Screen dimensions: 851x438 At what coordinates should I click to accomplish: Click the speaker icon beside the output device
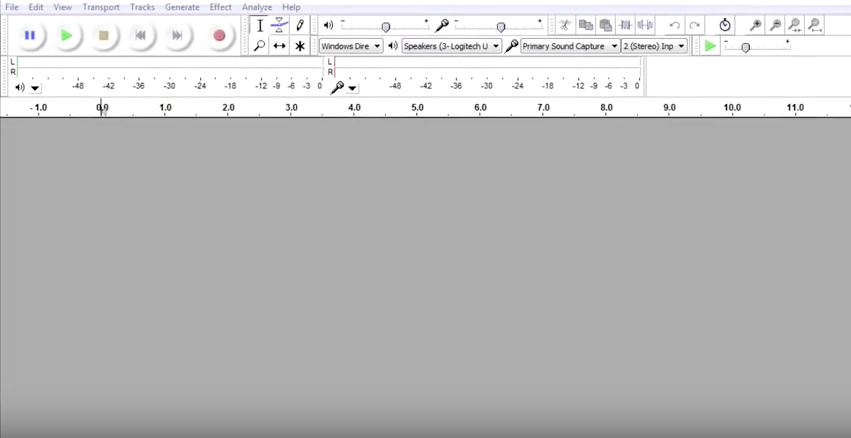click(393, 46)
